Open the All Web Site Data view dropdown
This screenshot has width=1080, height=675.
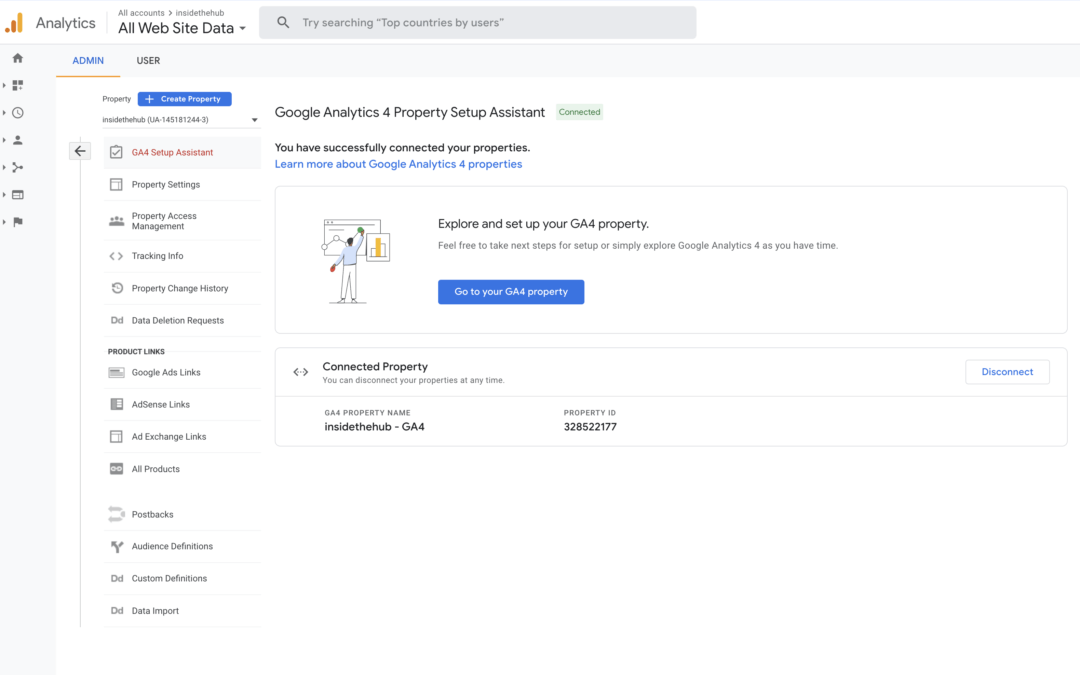pyautogui.click(x=182, y=28)
